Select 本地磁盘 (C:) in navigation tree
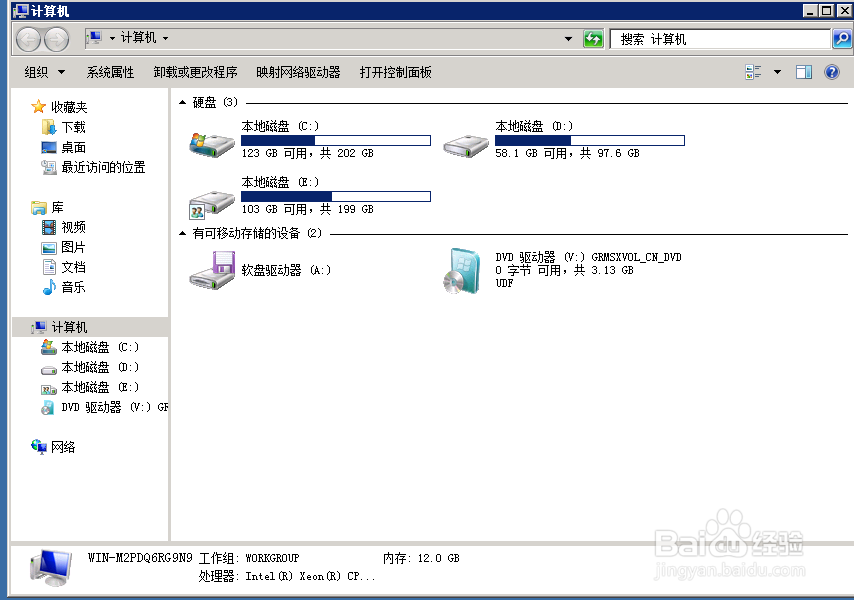This screenshot has height=600, width=854. [x=100, y=347]
